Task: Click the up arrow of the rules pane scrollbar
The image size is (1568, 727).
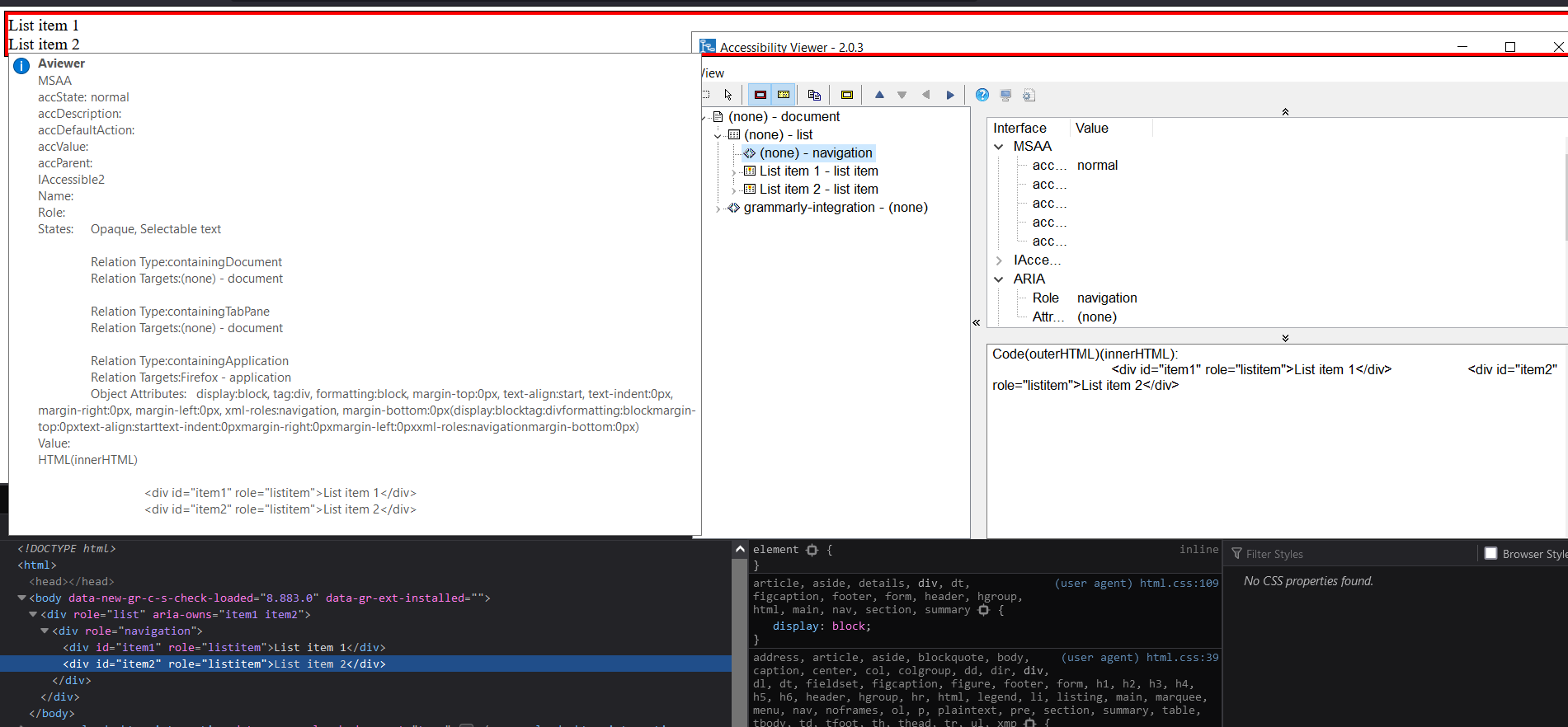Action: pyautogui.click(x=740, y=549)
